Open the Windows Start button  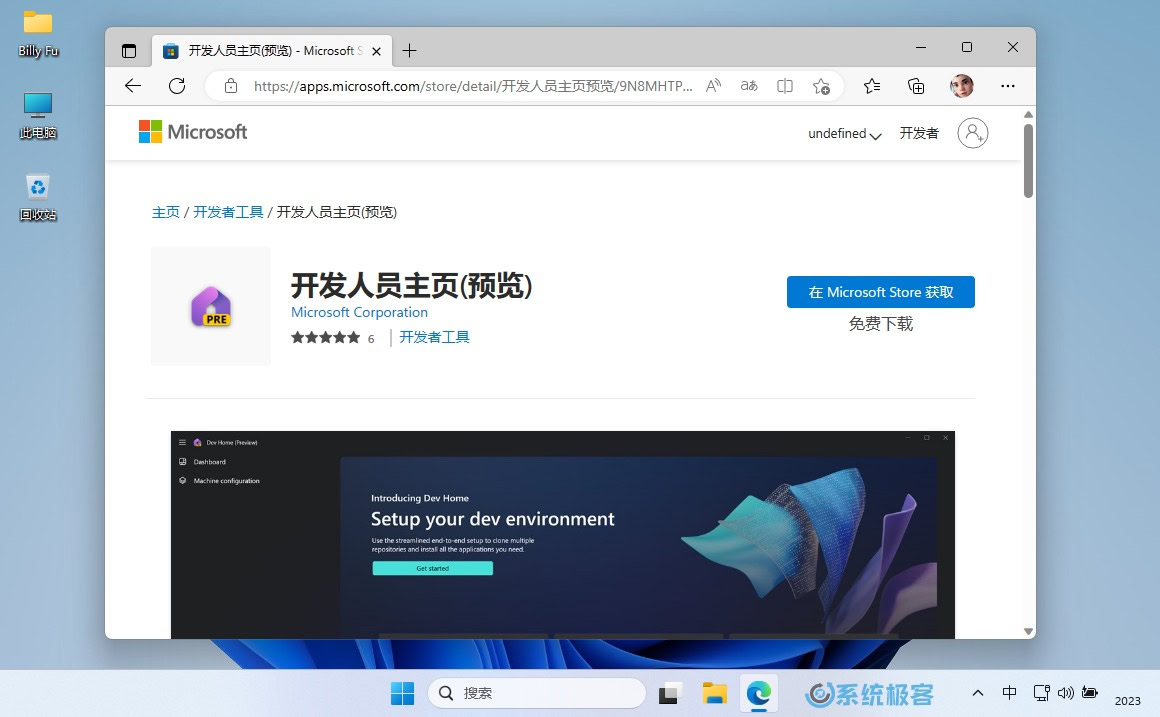[x=402, y=693]
